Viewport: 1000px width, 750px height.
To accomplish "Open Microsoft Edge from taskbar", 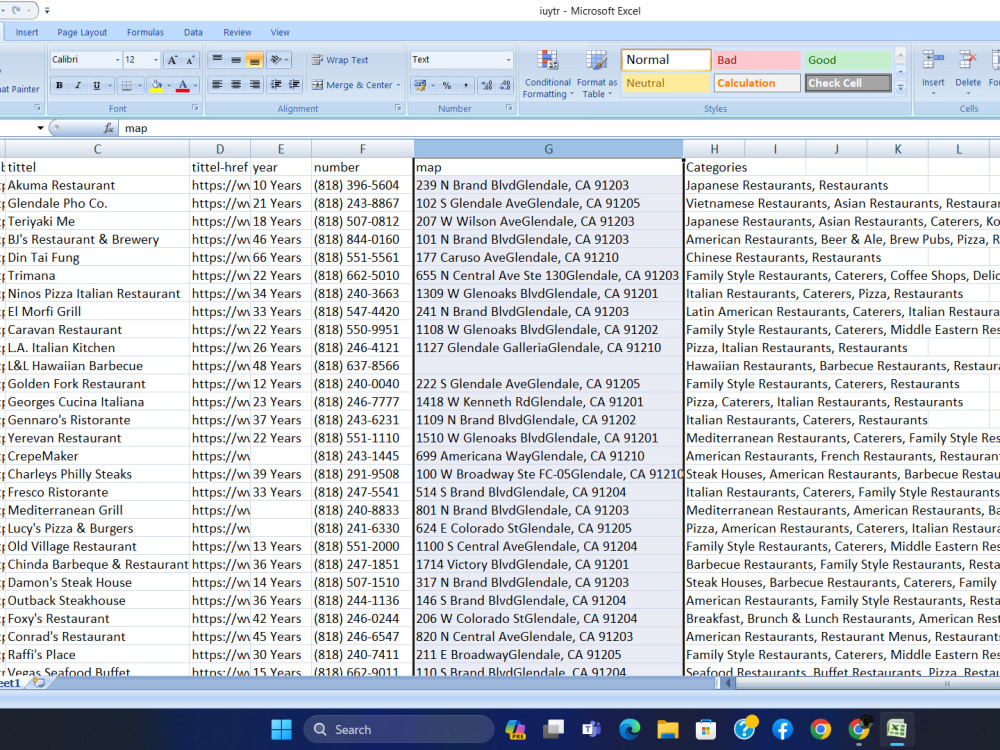I will pos(629,730).
